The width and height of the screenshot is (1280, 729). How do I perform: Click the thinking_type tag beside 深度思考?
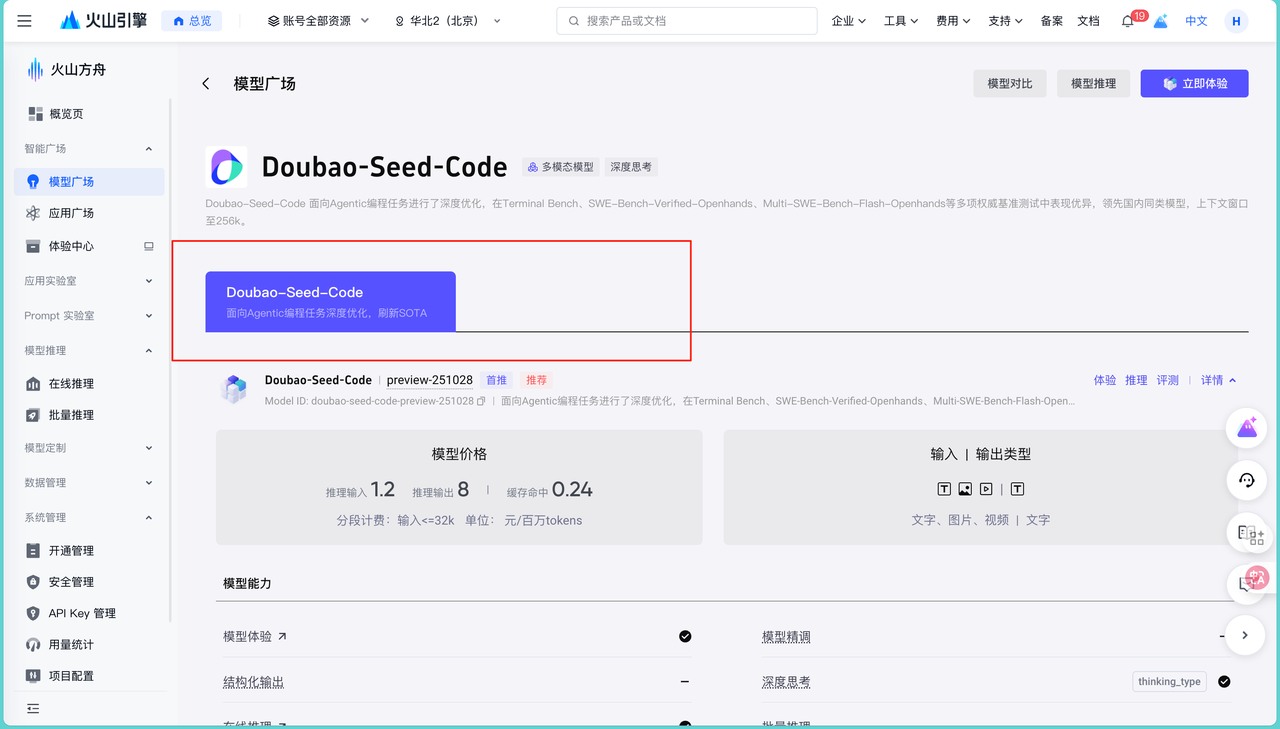(x=1168, y=681)
